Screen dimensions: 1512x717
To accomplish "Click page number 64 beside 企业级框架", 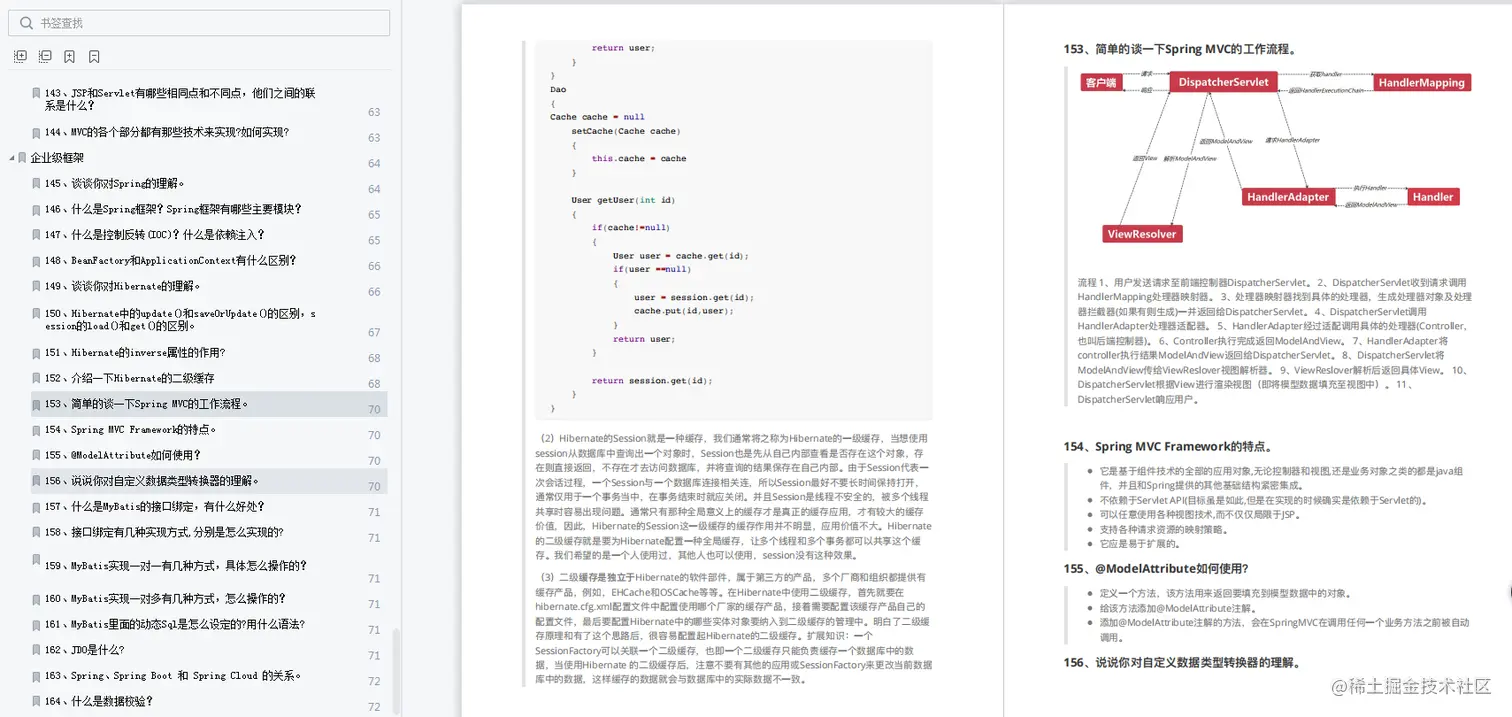I will point(375,163).
